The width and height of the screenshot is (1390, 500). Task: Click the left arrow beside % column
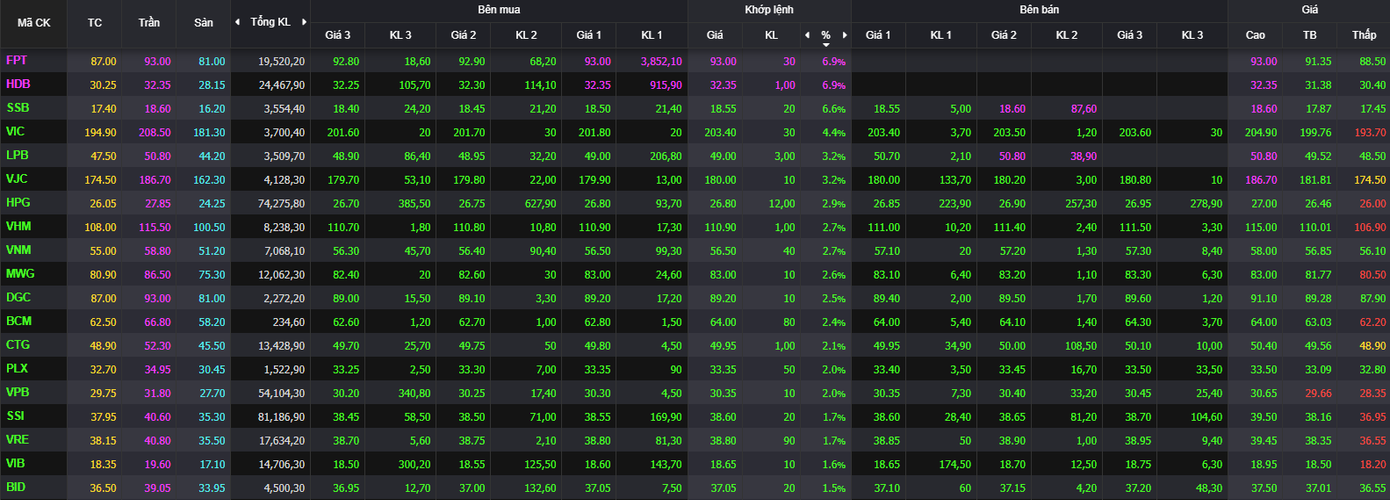(x=807, y=35)
